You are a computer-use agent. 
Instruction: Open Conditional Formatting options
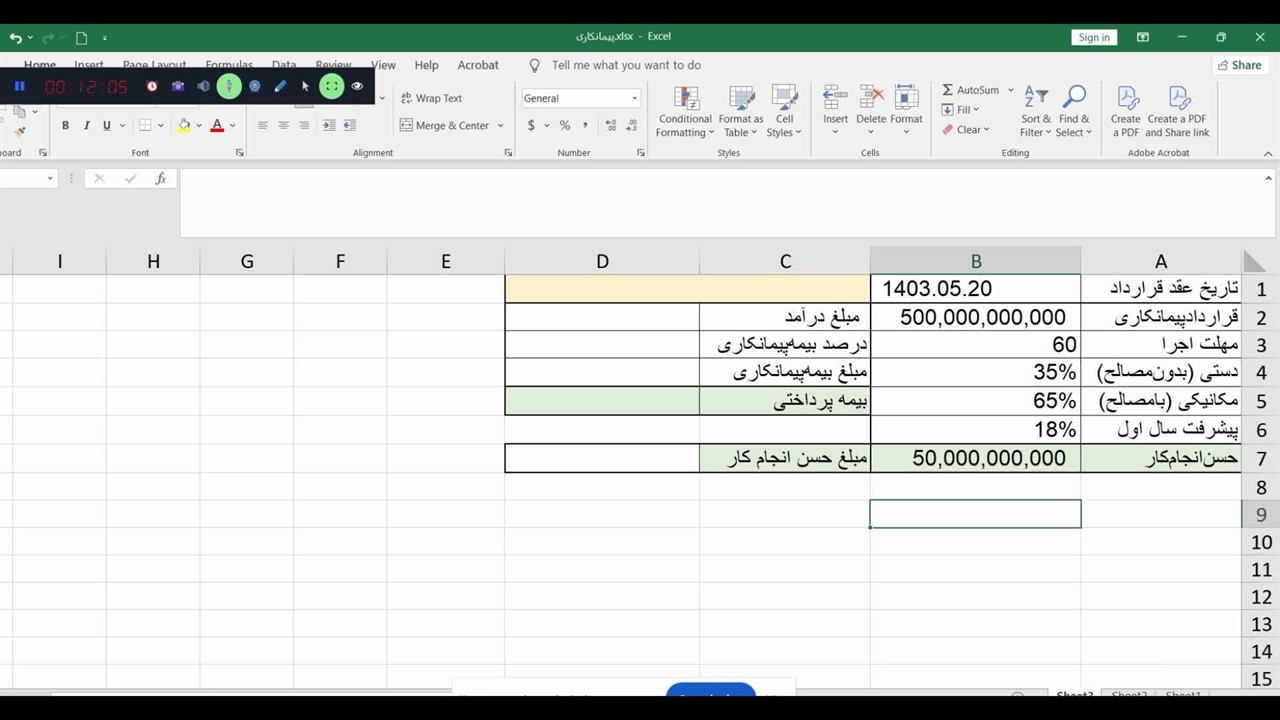click(685, 111)
